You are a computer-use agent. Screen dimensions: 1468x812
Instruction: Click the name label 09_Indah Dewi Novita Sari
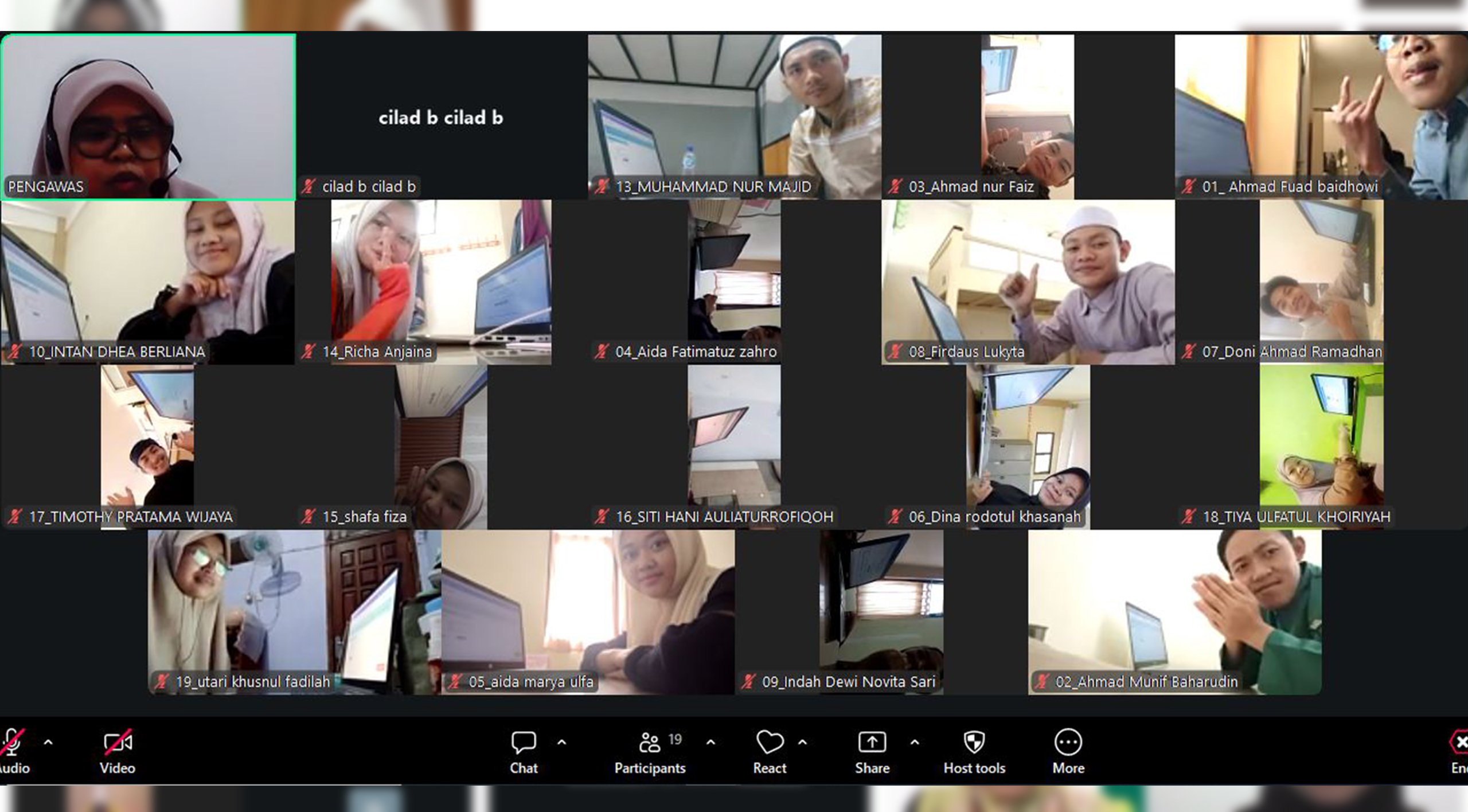tap(849, 682)
